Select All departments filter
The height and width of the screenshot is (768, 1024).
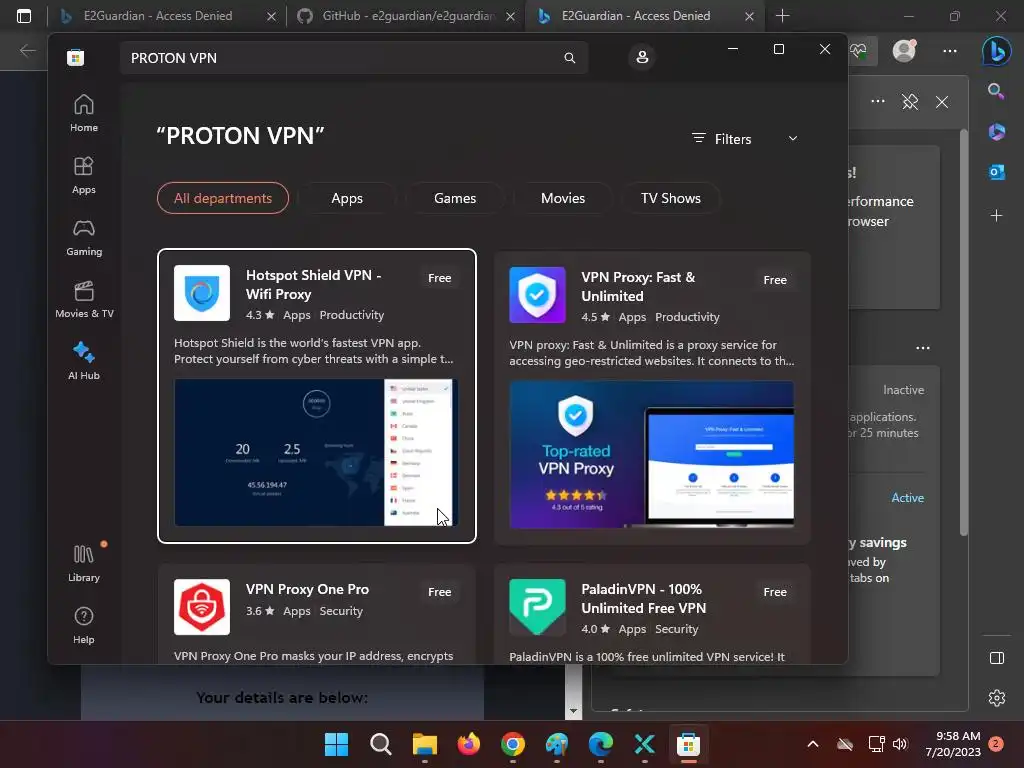point(223,198)
